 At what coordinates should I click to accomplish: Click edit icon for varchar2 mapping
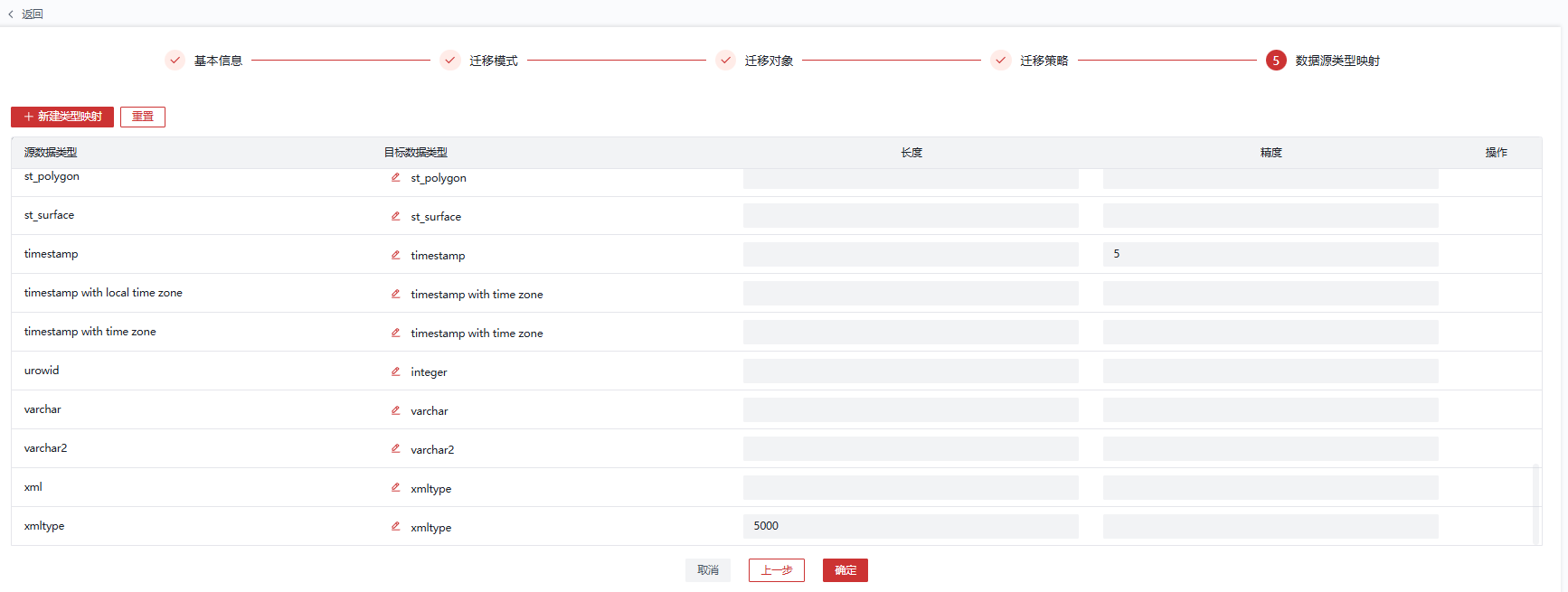(x=395, y=449)
